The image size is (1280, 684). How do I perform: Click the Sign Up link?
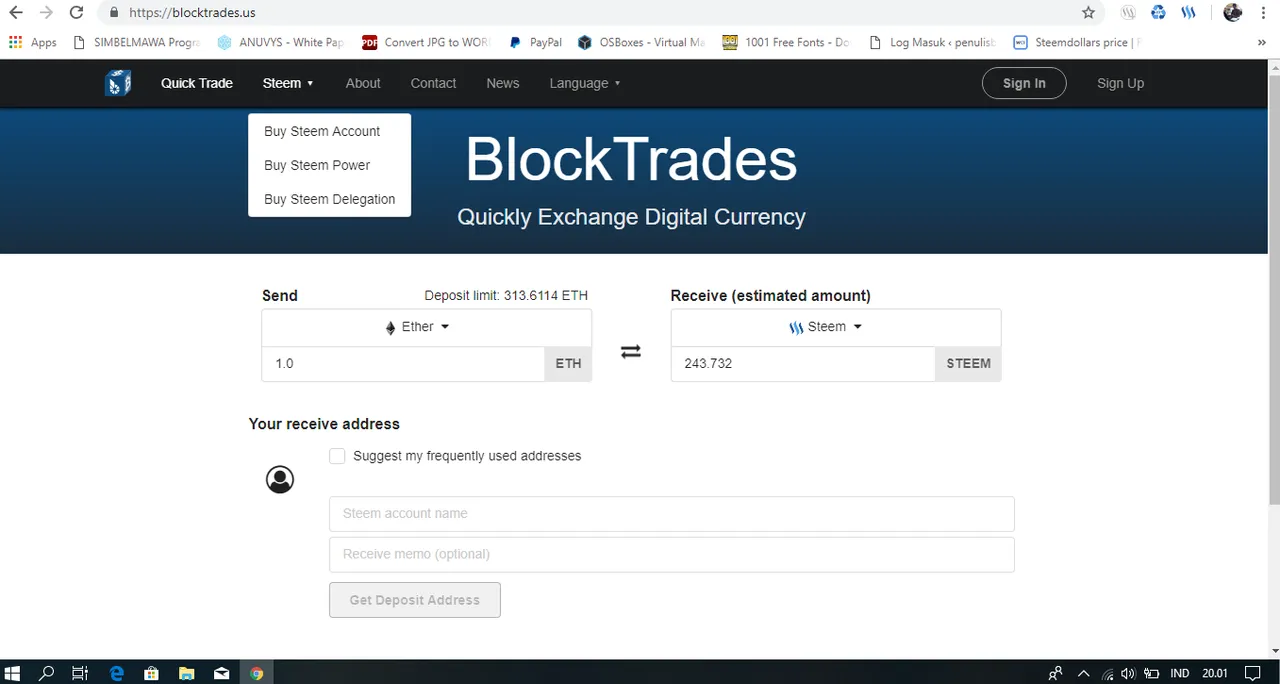tap(1120, 83)
